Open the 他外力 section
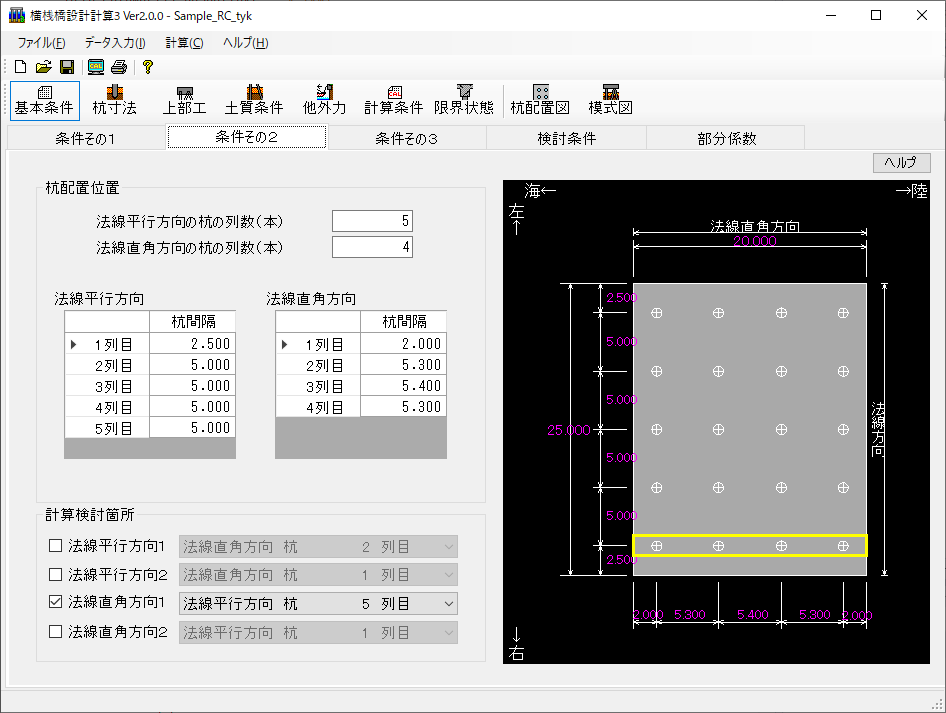Viewport: 946px width, 713px height. 325,101
